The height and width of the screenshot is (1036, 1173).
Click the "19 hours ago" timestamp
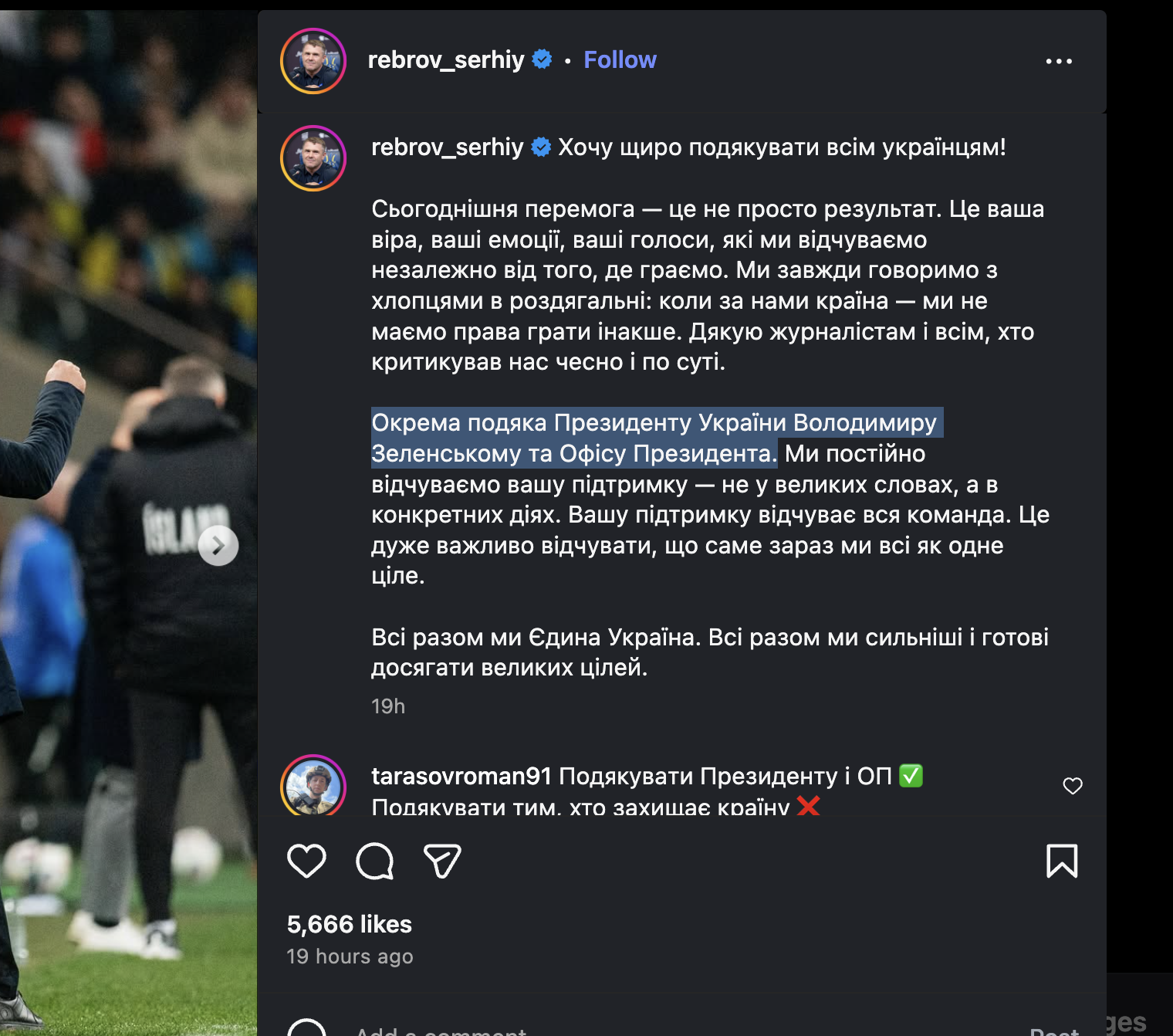click(350, 956)
